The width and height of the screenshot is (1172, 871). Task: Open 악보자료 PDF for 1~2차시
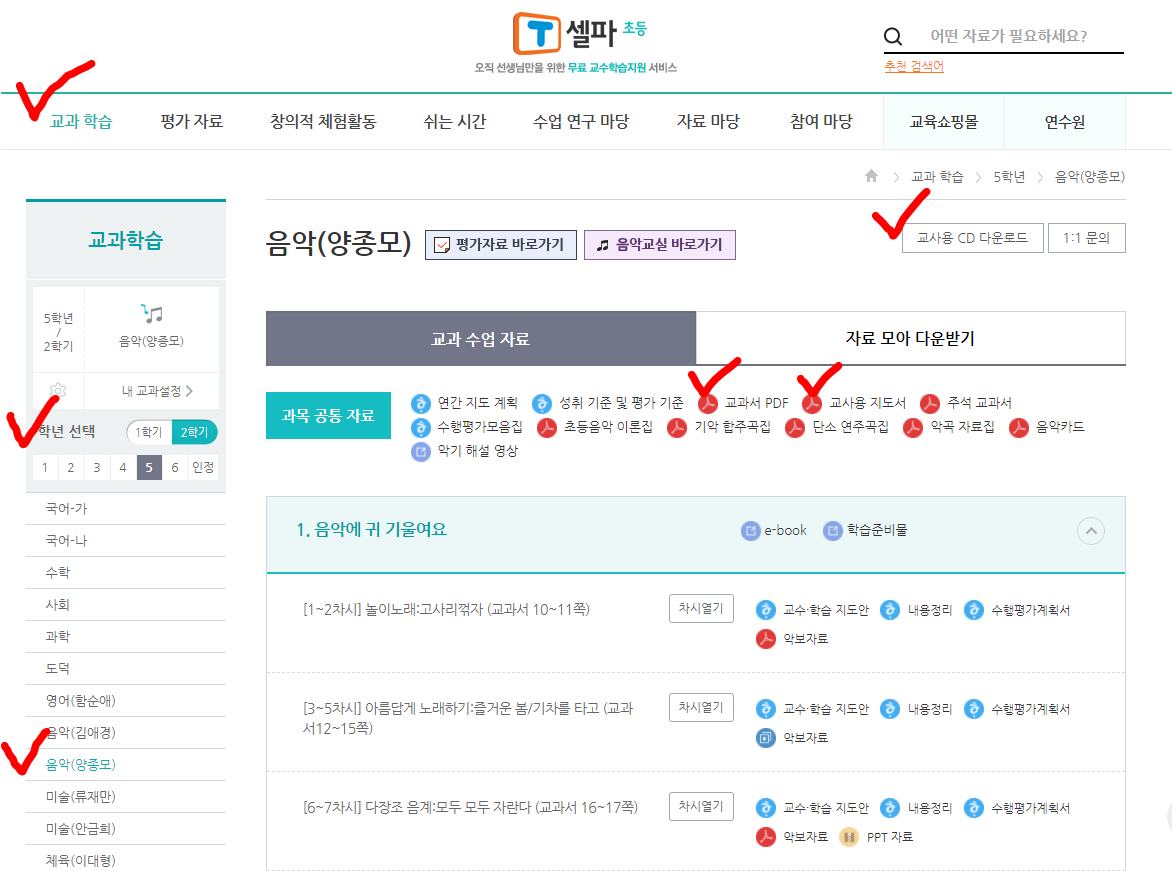click(765, 638)
